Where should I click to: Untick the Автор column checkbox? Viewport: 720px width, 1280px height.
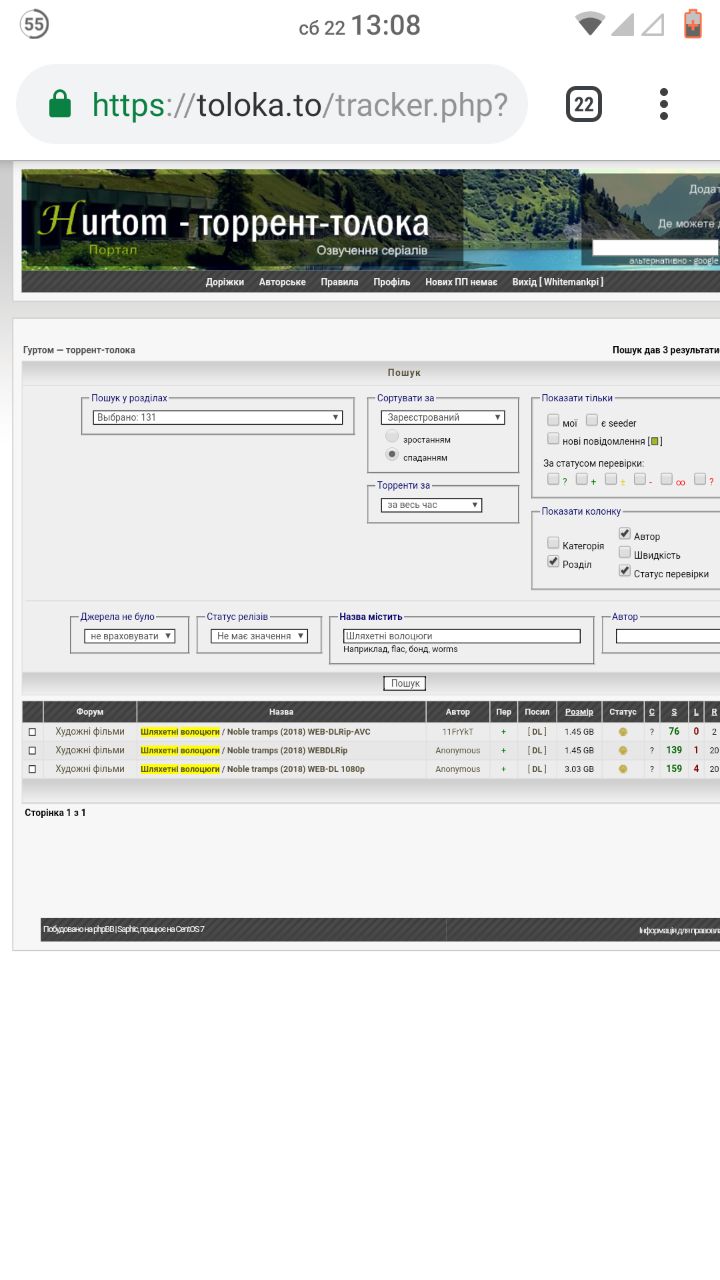pyautogui.click(x=625, y=534)
